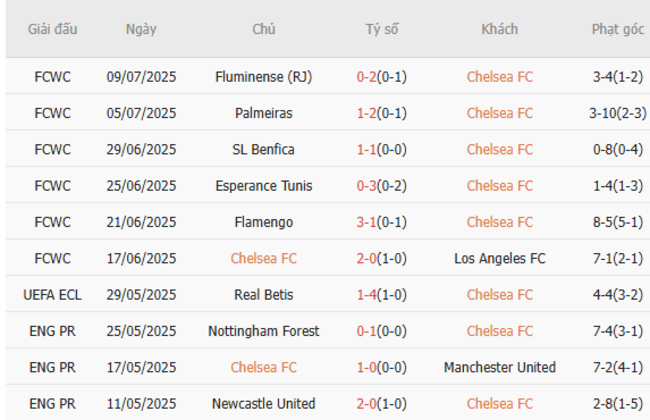Open the Palmeiras team link
The height and width of the screenshot is (420, 650).
point(264,113)
